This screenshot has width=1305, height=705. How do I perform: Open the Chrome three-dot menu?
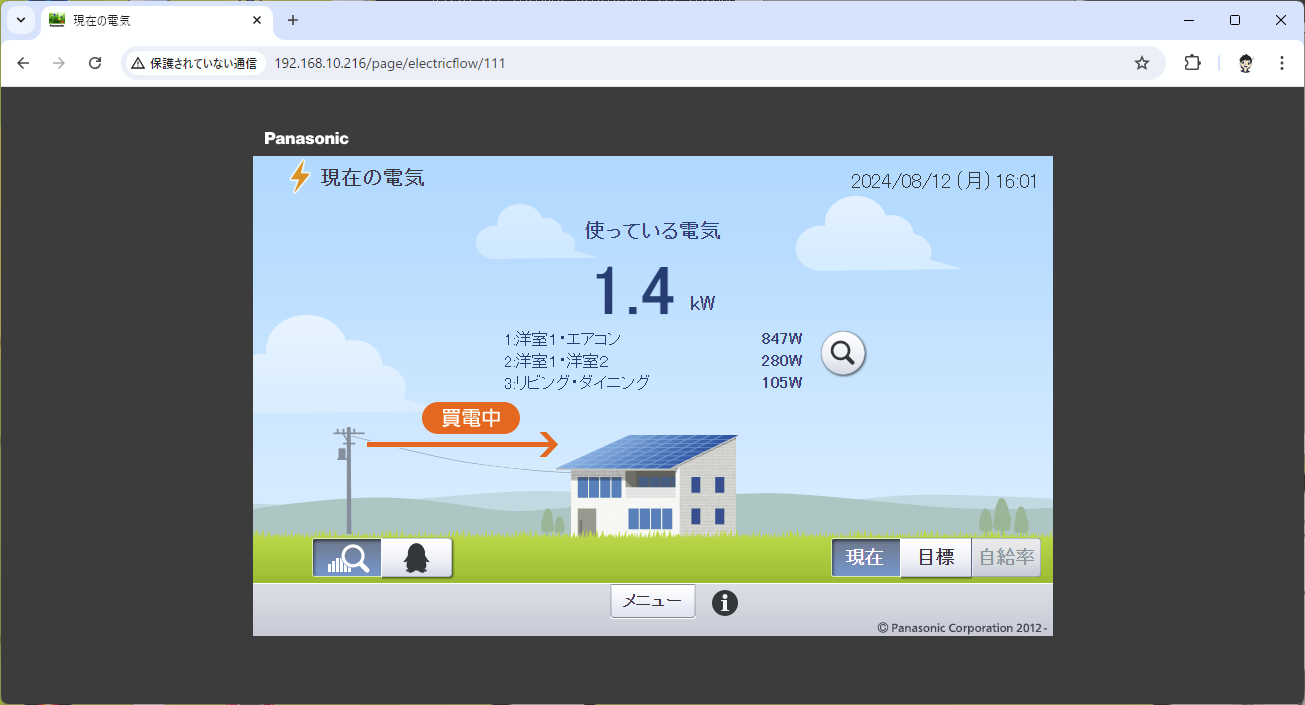point(1282,63)
